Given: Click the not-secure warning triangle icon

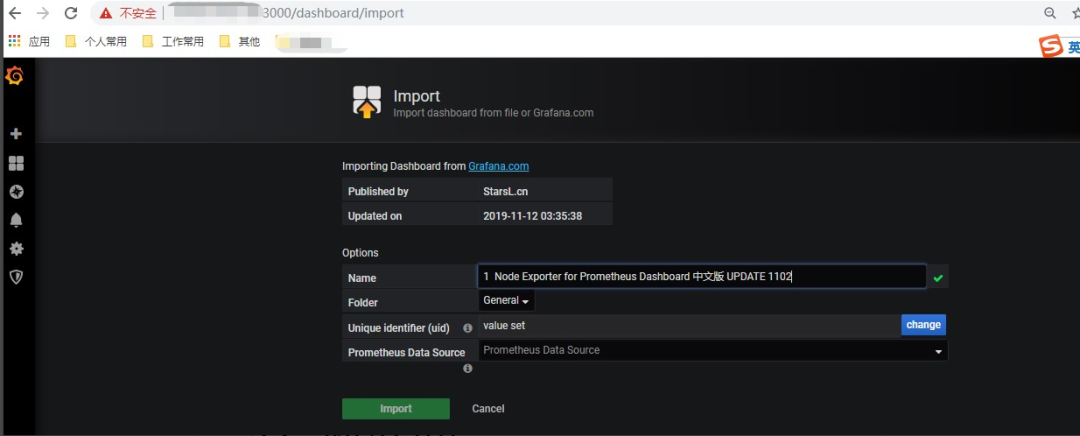Looking at the screenshot, I should tap(105, 13).
